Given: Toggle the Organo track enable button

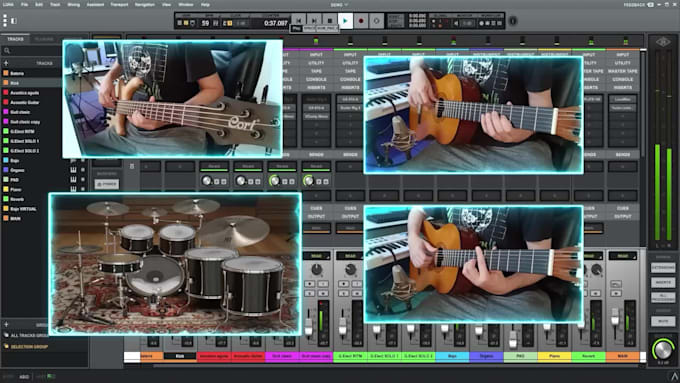Looking at the screenshot, I should click(83, 170).
